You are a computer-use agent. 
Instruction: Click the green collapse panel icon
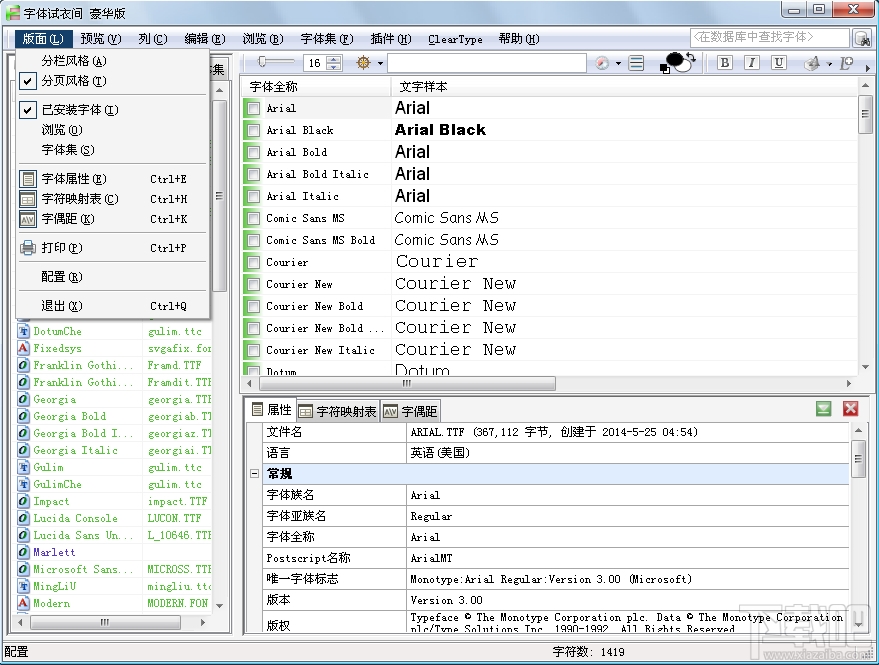tap(824, 409)
